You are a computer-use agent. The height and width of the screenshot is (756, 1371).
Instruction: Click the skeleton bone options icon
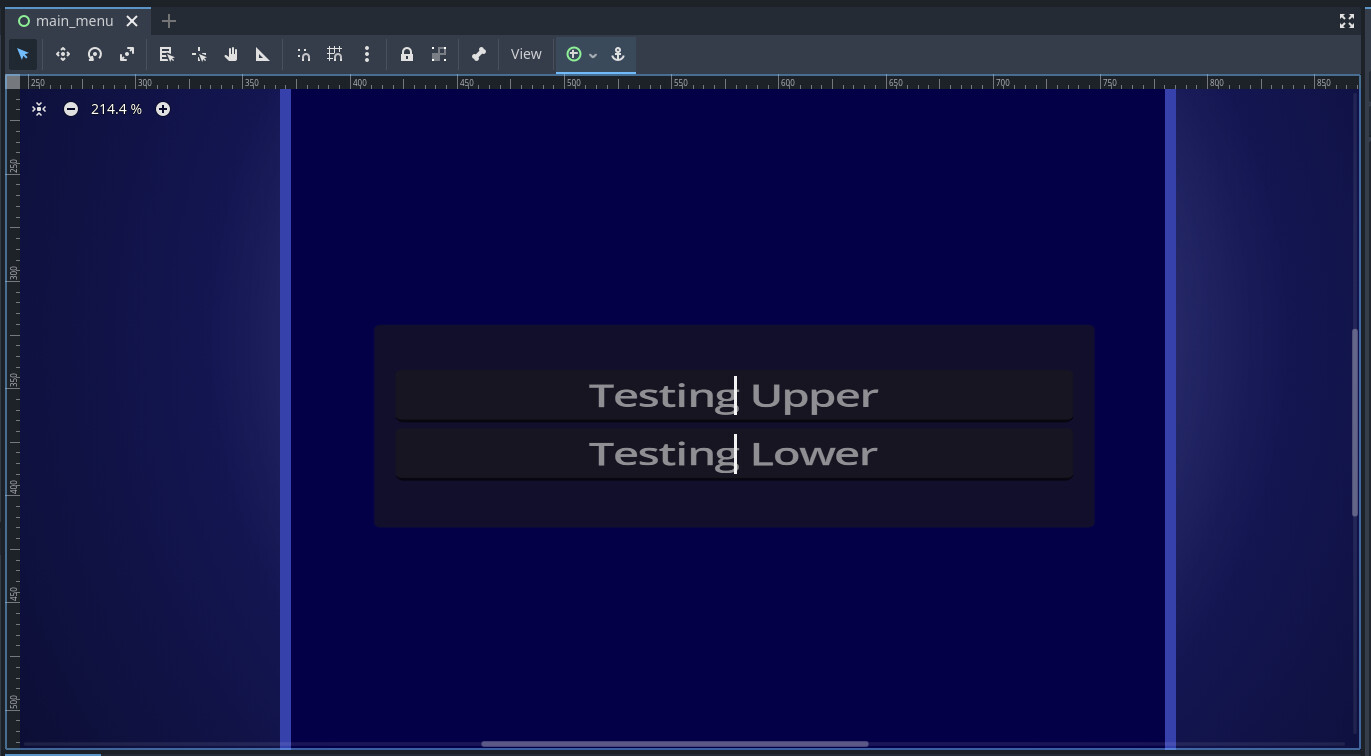pyautogui.click(x=479, y=54)
